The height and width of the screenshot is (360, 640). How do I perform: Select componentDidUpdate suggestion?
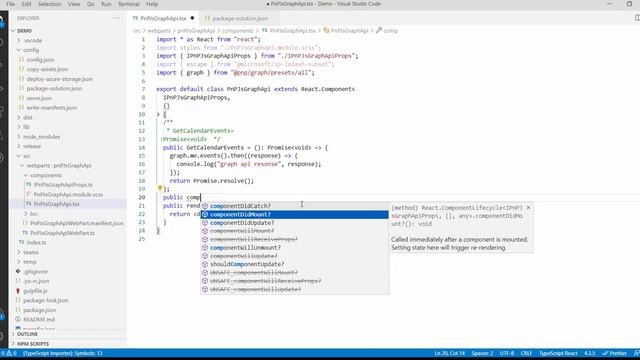tap(294, 223)
